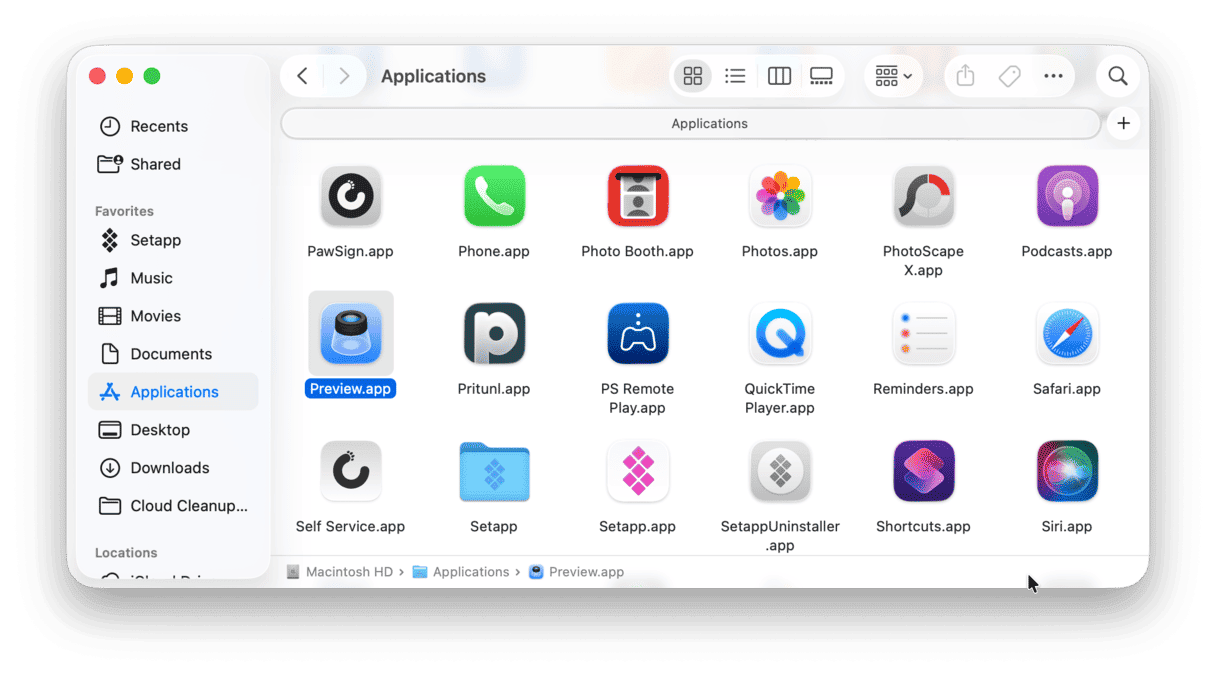Select the Applications tab in tab bar
Screen dimensions: 1216x676
[x=691, y=124]
